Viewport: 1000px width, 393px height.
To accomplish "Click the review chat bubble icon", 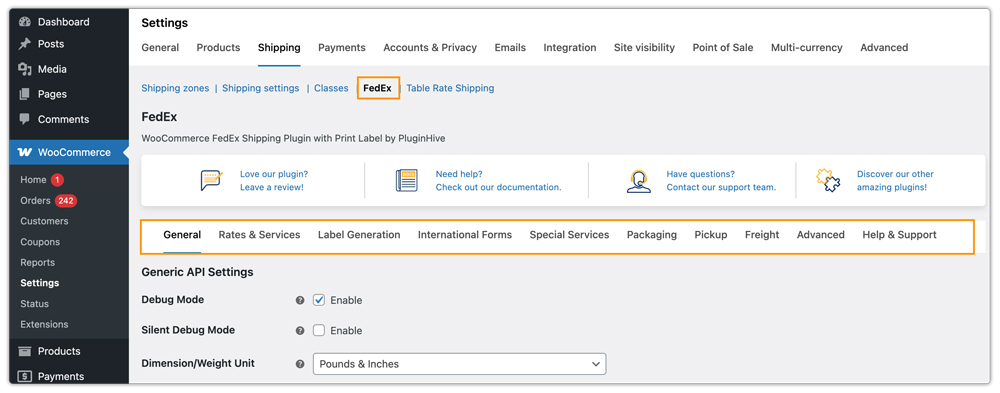I will 211,181.
